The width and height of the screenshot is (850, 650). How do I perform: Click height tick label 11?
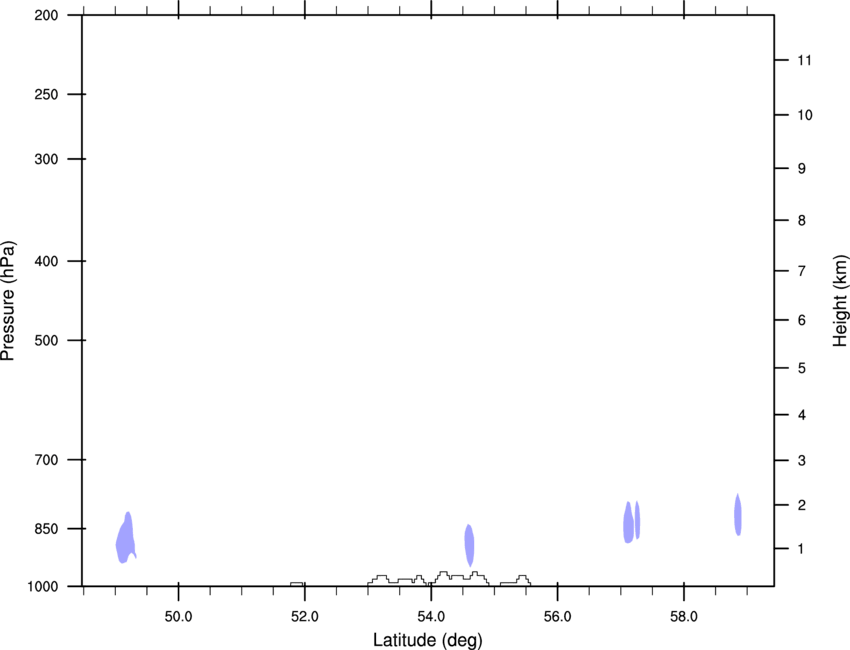(x=804, y=60)
